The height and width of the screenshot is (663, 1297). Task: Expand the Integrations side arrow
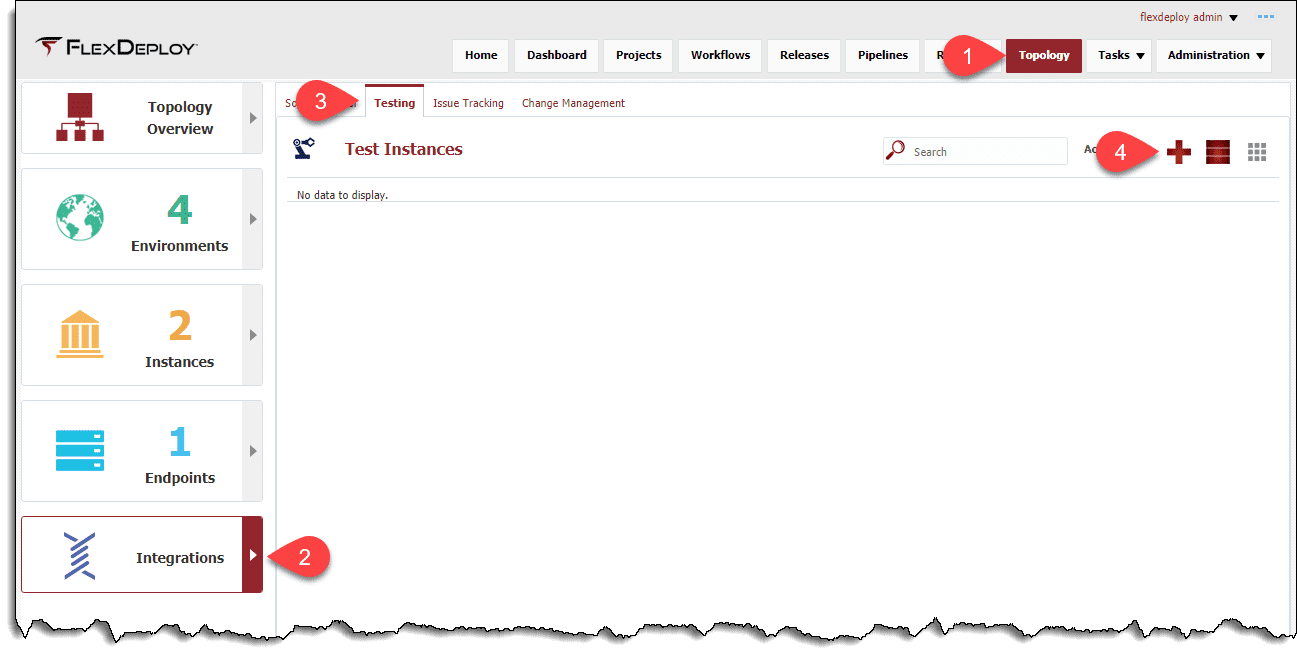(253, 555)
